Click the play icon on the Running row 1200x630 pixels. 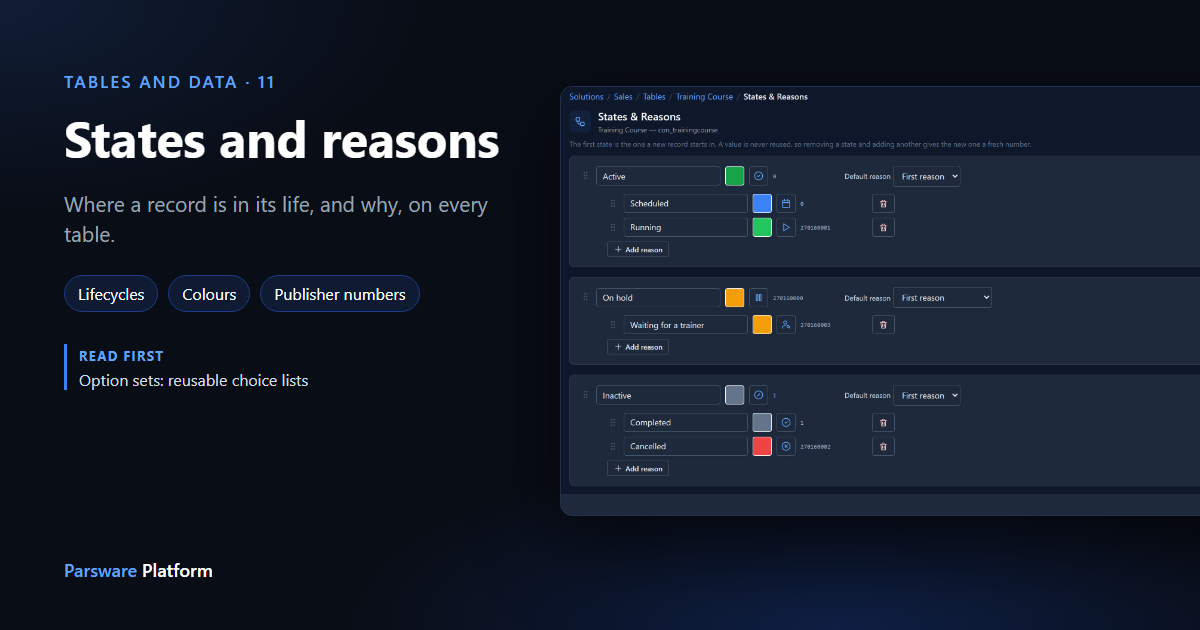click(786, 227)
